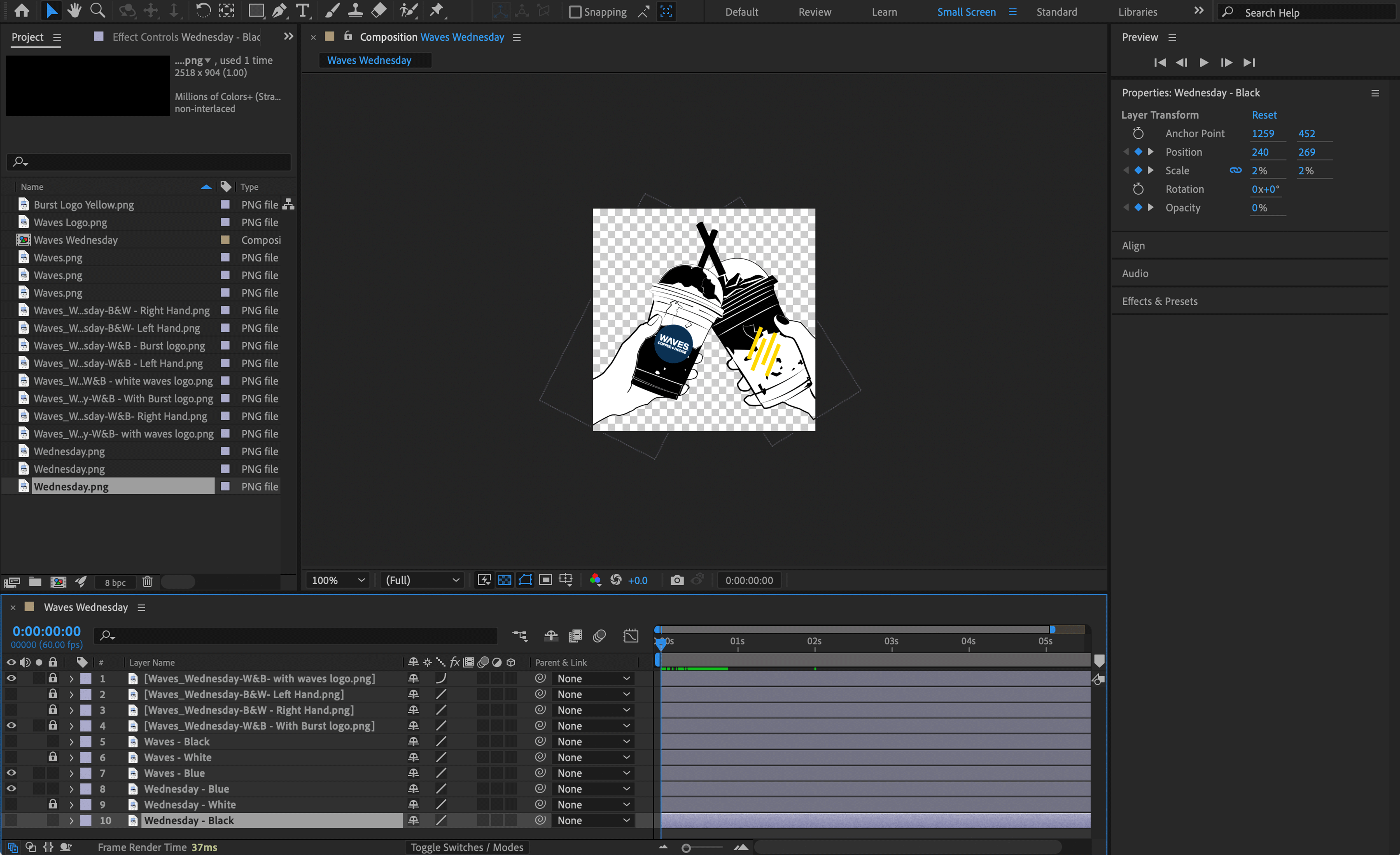This screenshot has height=855, width=1400.
Task: Unlock the Wednesday - White layer
Action: tap(53, 804)
